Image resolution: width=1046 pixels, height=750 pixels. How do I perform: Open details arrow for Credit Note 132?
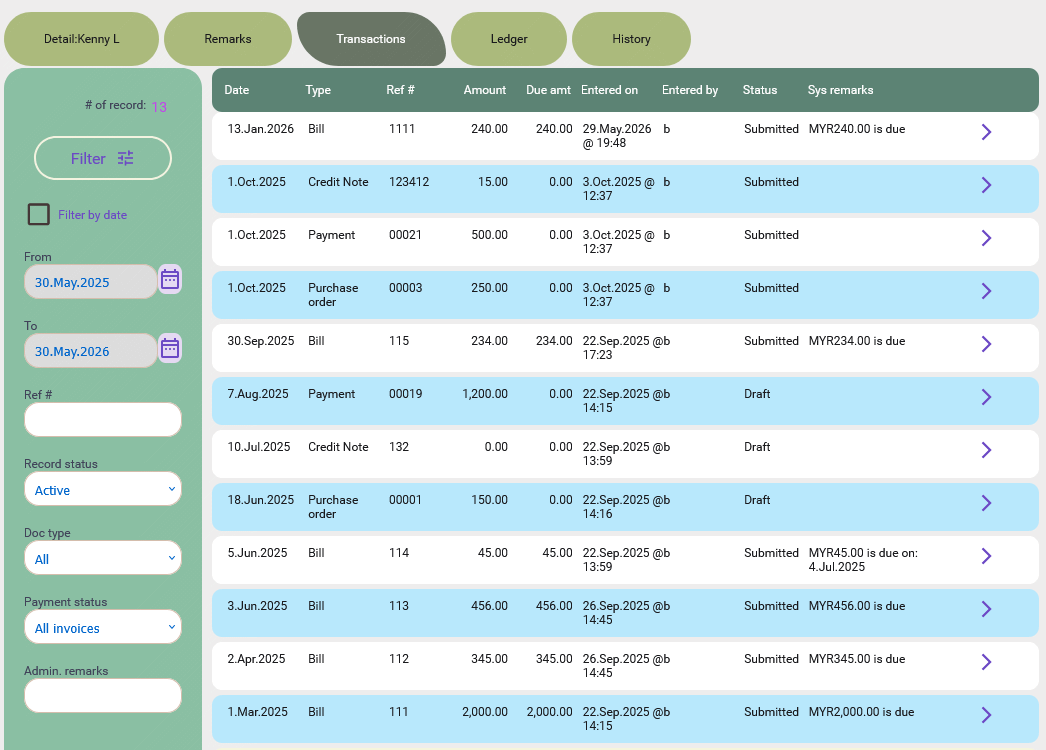pos(986,450)
